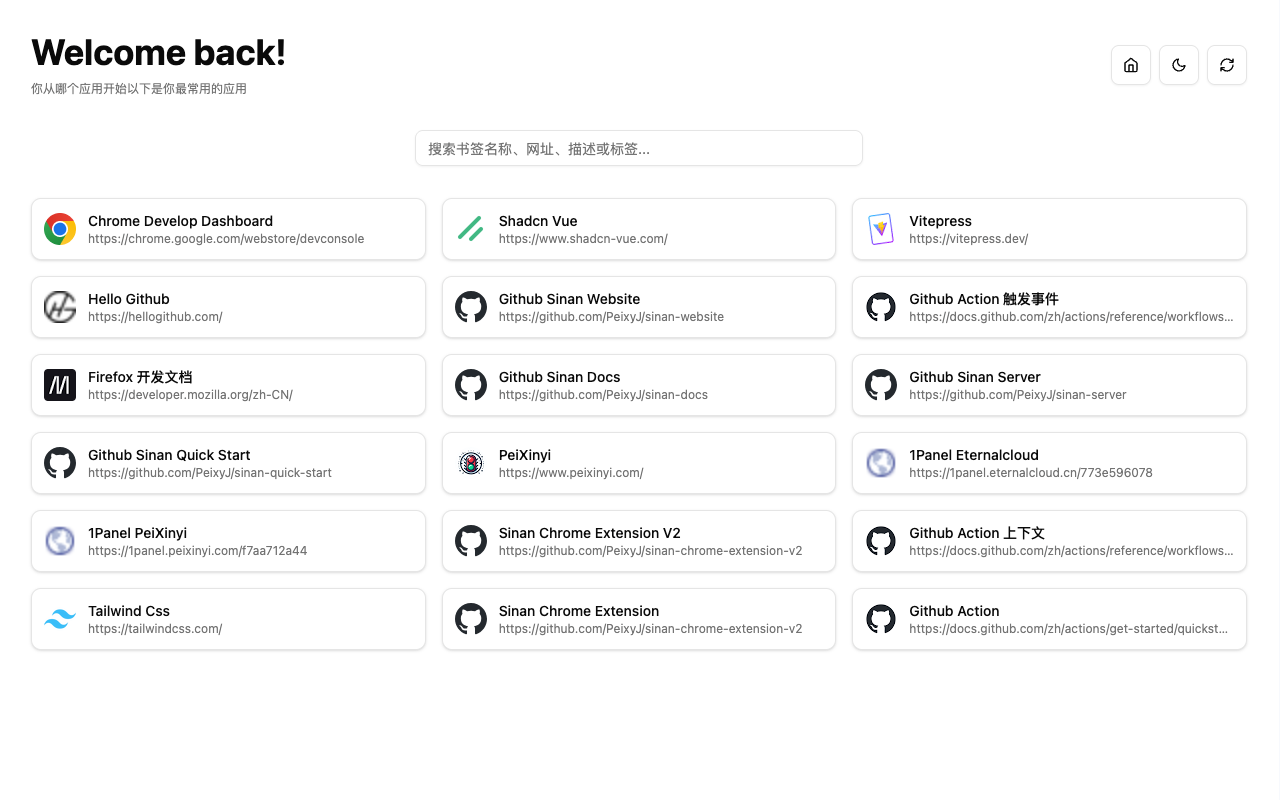Click the Chrome logo icon
The image size is (1280, 800).
tap(60, 229)
